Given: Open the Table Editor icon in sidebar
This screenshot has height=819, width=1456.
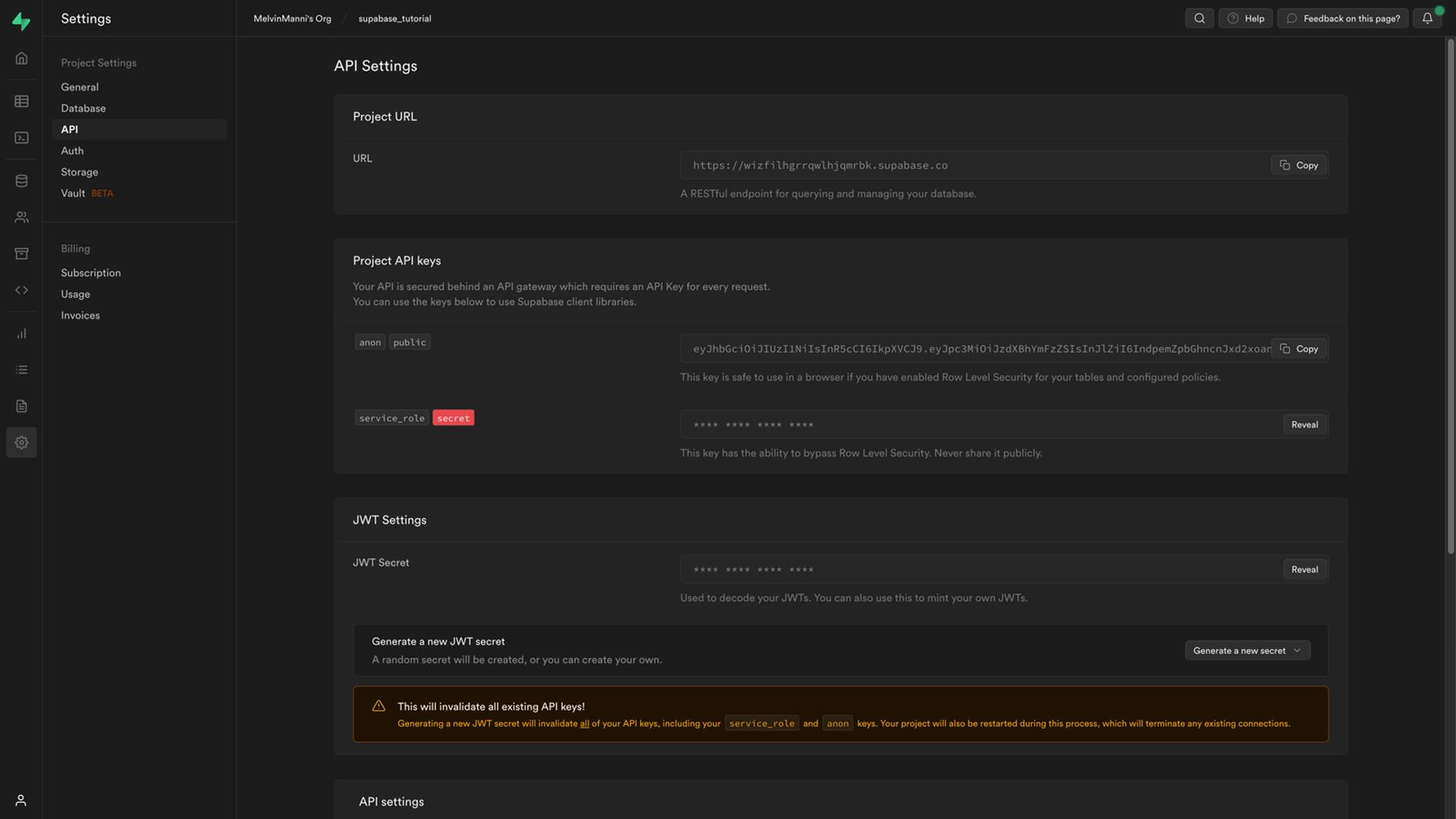Looking at the screenshot, I should 21,101.
